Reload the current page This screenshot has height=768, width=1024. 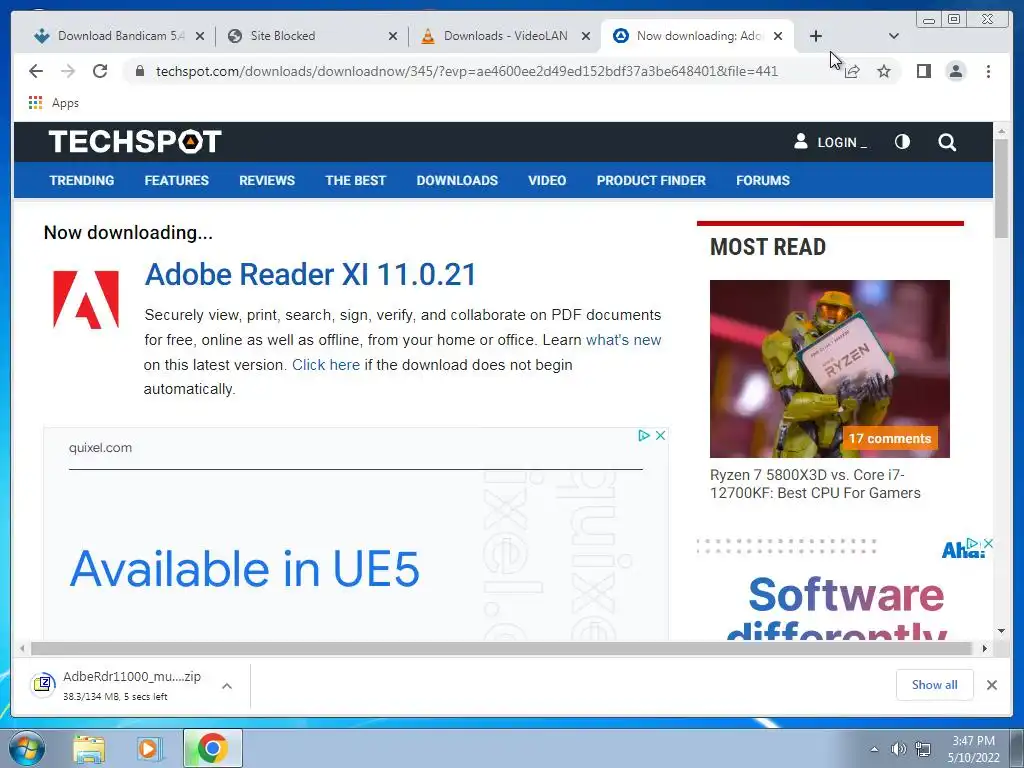pyautogui.click(x=100, y=71)
